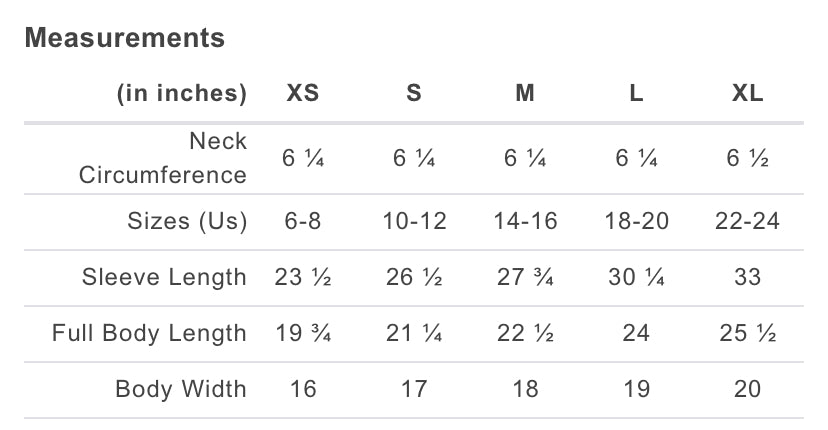
Task: Click the XS full body length 19 ¾
Action: click(302, 333)
